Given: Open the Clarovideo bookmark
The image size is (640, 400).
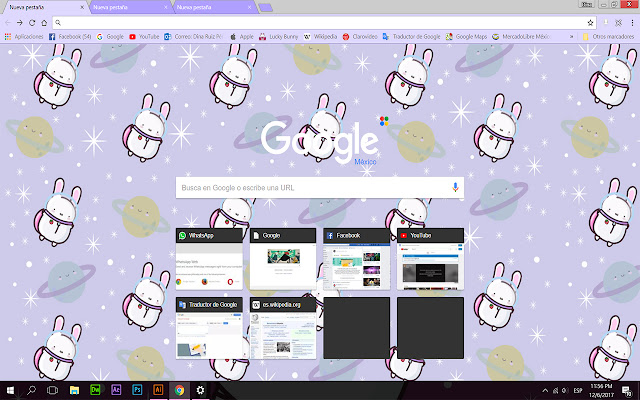Looking at the screenshot, I should 360,36.
